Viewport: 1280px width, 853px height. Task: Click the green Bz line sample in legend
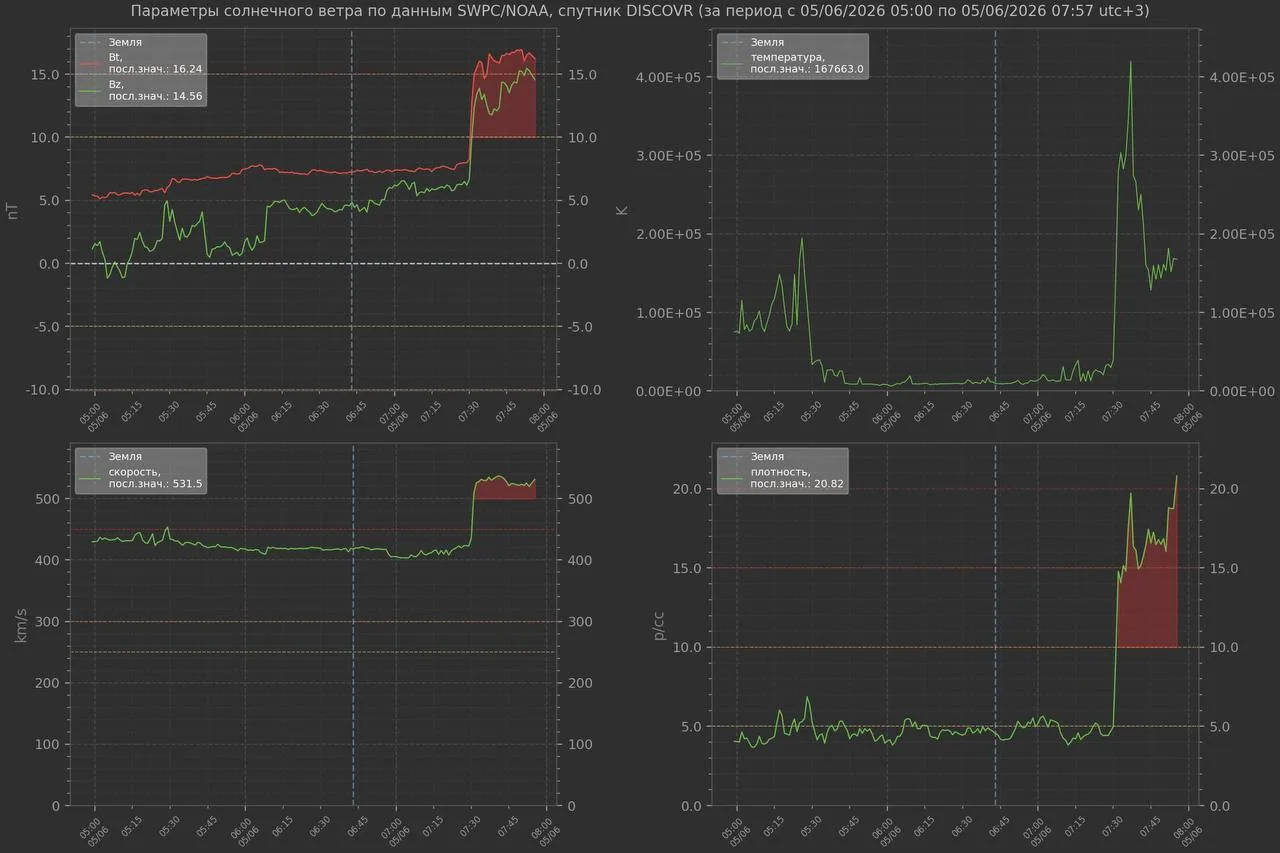coord(90,90)
